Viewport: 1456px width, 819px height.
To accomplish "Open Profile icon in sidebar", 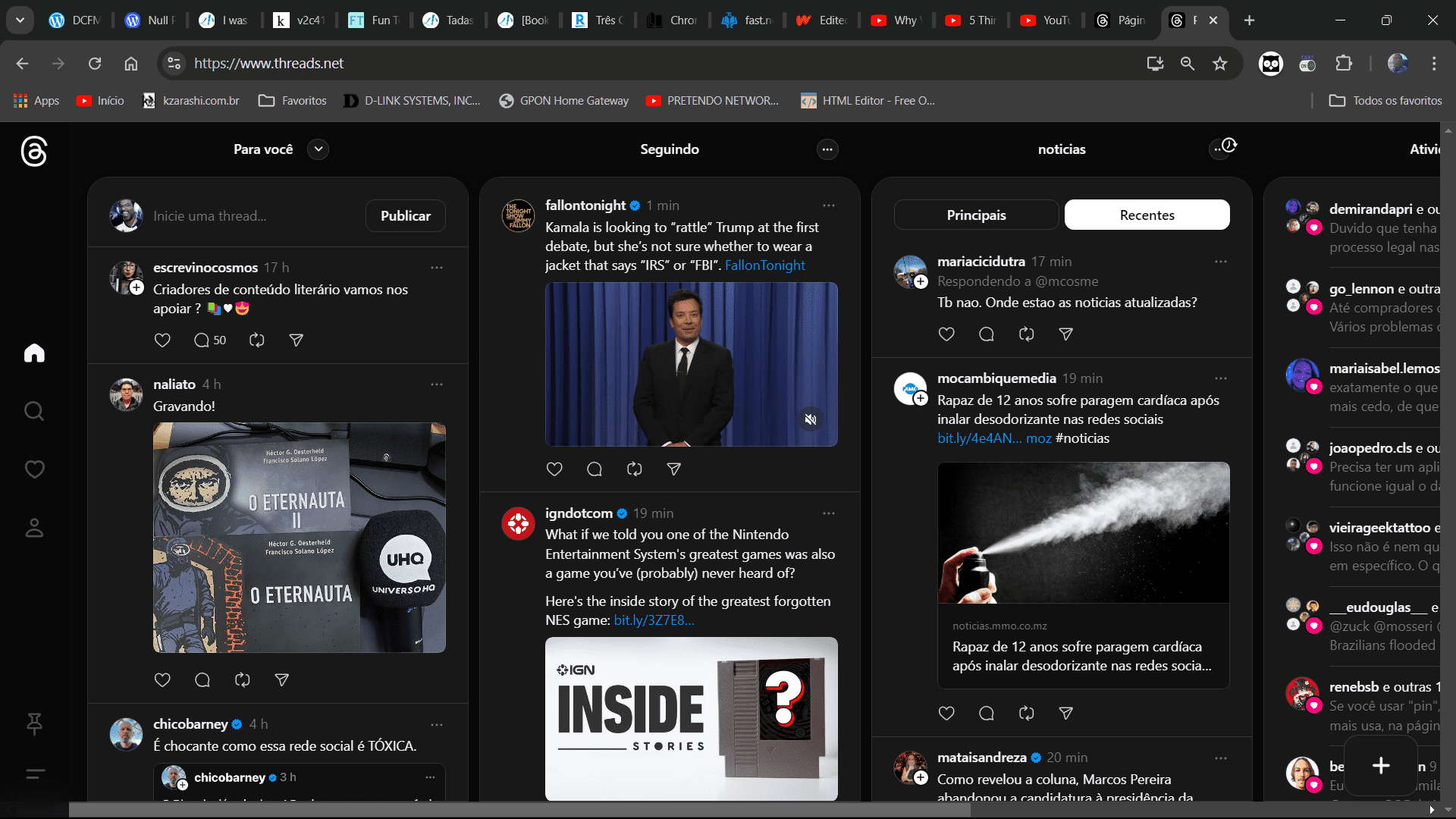I will [34, 528].
